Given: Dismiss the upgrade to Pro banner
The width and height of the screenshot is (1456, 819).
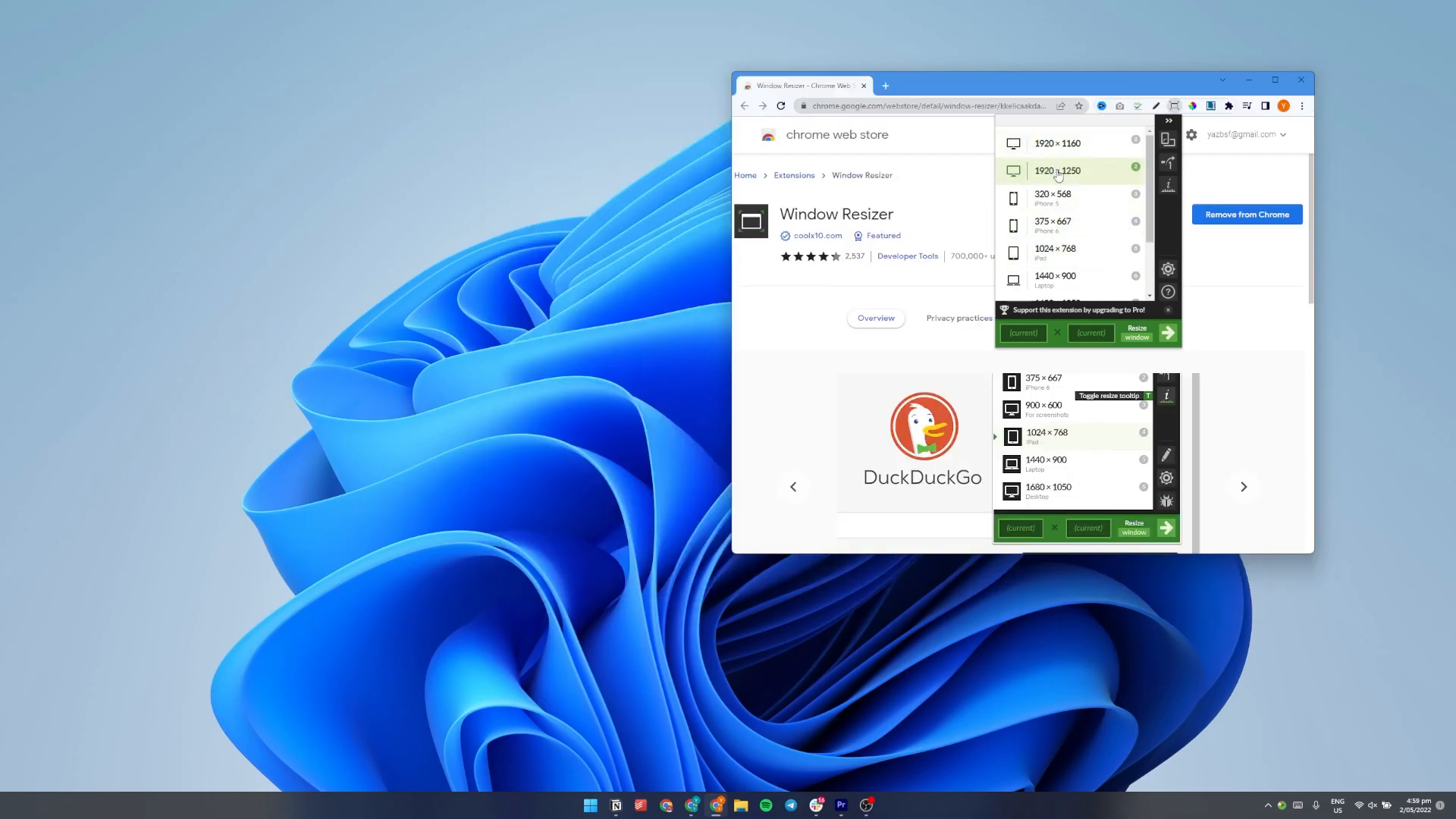Looking at the screenshot, I should click(x=1168, y=310).
